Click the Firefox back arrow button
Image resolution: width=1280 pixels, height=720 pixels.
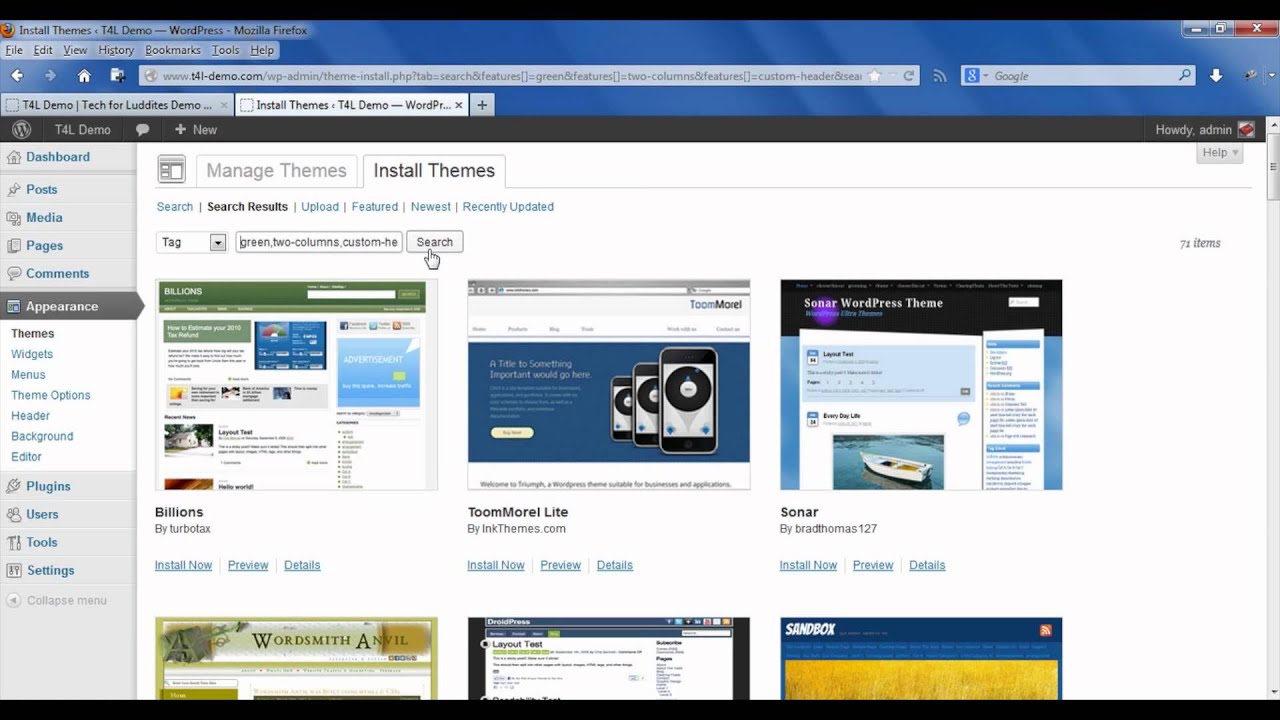17,76
